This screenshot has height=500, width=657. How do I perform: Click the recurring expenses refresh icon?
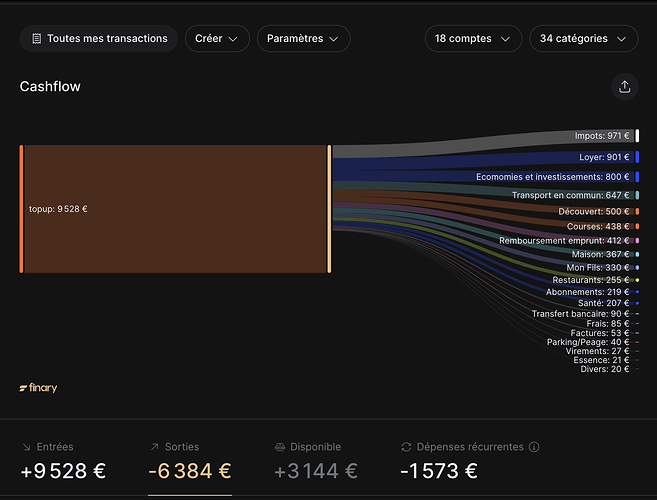coord(405,447)
